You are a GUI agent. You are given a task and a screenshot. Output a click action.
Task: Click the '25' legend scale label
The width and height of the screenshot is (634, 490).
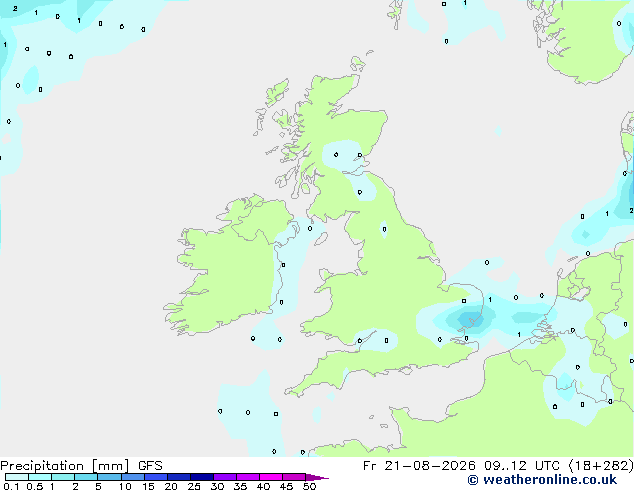tap(194, 486)
